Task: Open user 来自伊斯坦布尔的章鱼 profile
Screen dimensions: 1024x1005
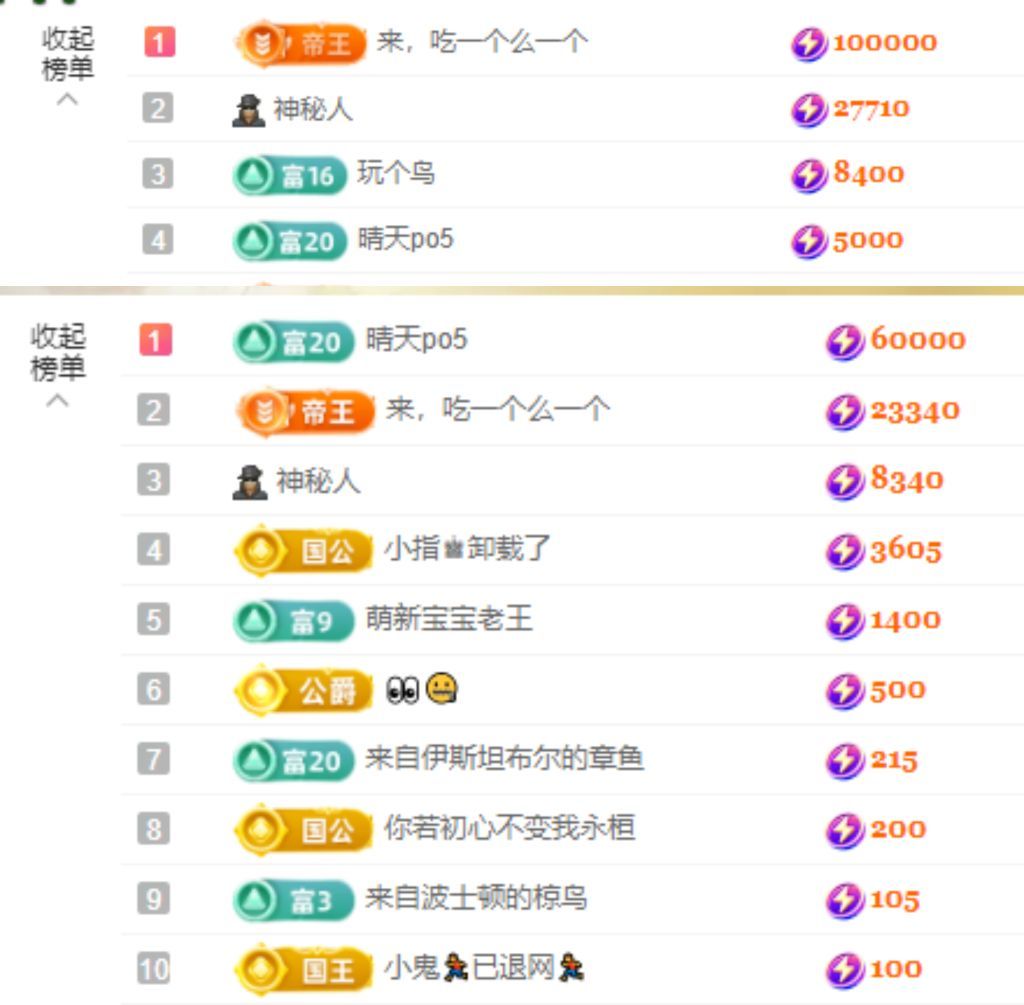Action: 504,758
